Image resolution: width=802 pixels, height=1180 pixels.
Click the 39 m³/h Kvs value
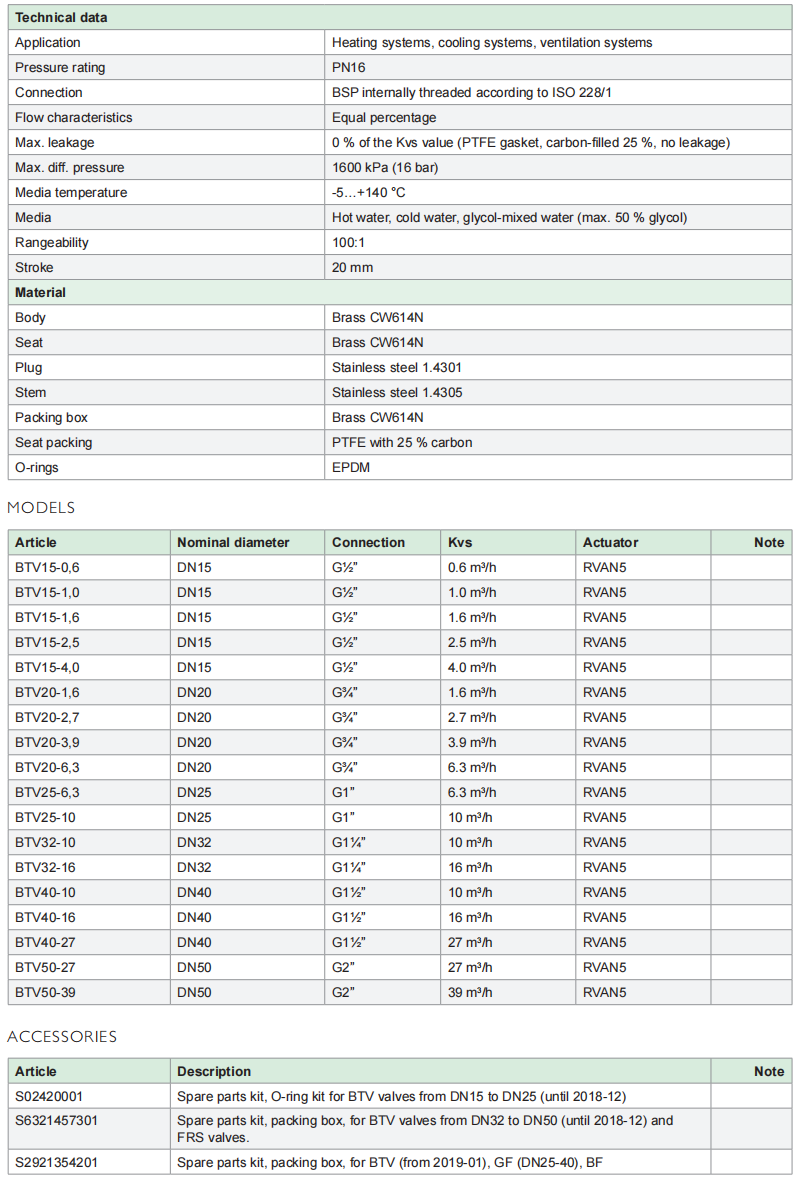(x=472, y=993)
